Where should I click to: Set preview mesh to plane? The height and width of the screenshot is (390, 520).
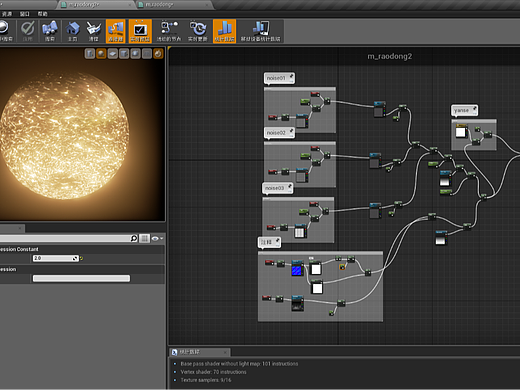coord(112,53)
